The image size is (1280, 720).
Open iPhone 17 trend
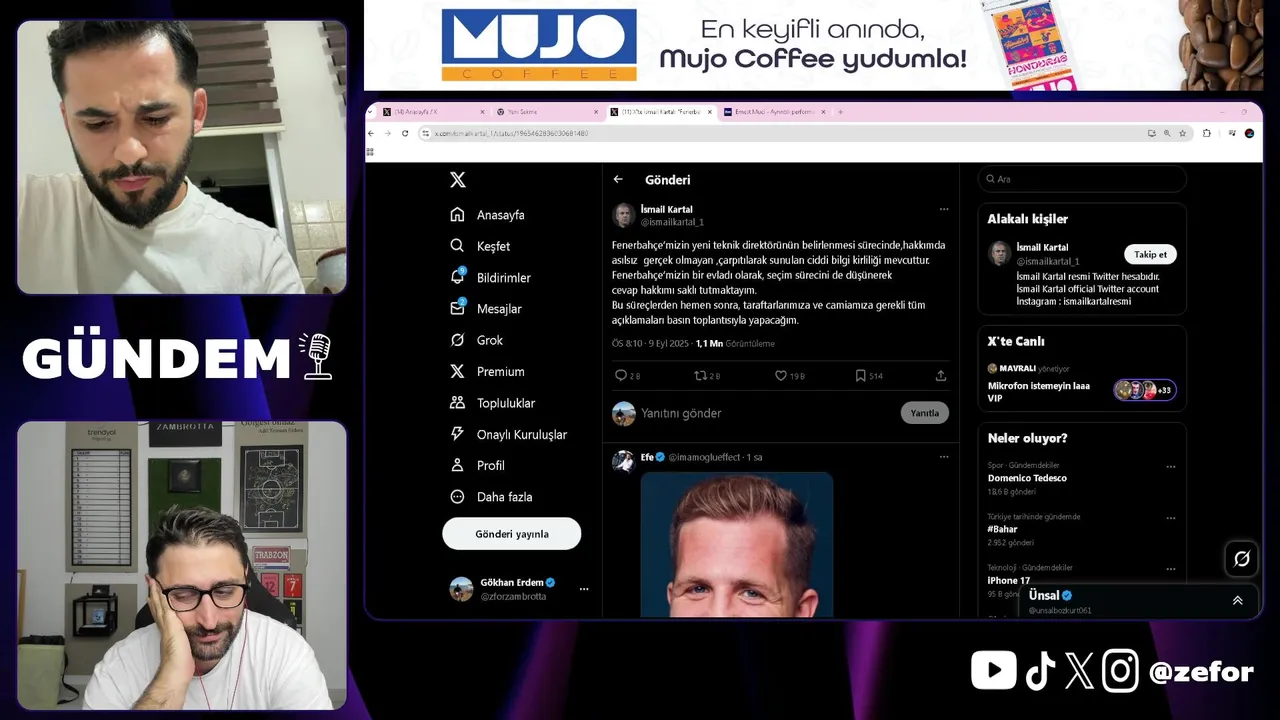pyautogui.click(x=1009, y=580)
